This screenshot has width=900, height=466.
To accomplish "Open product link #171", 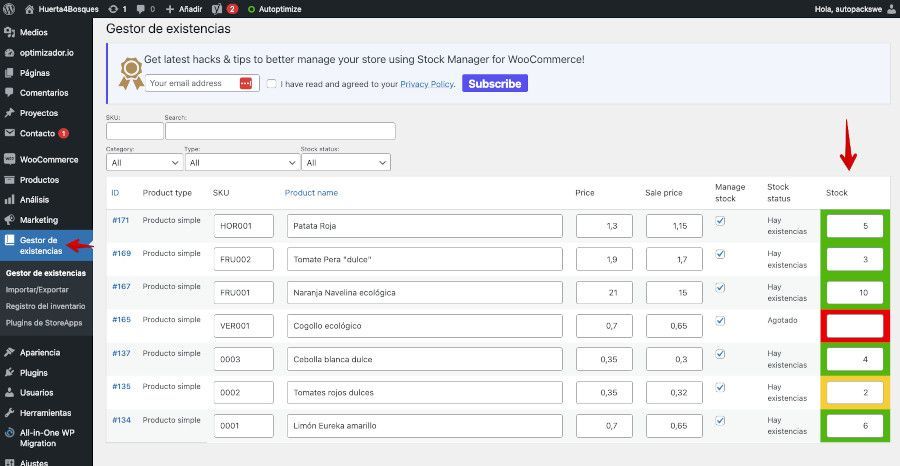I will tap(121, 220).
